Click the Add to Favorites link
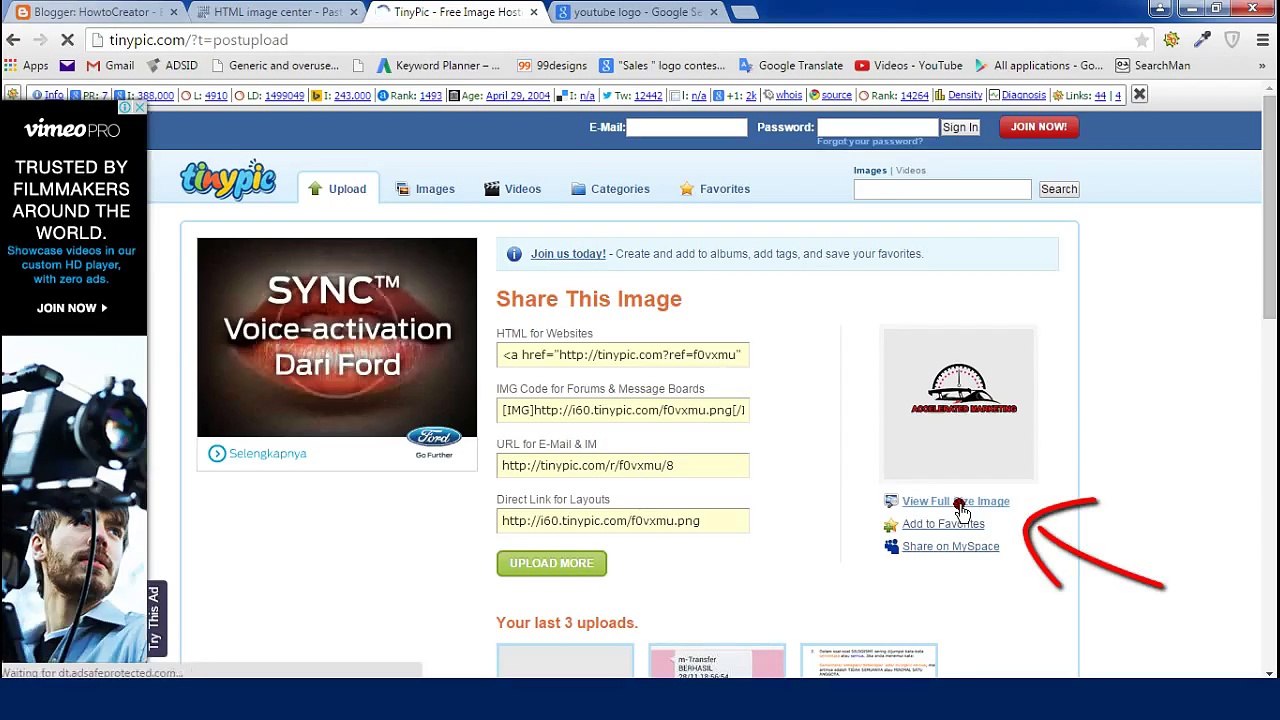The image size is (1280, 720). [943, 524]
